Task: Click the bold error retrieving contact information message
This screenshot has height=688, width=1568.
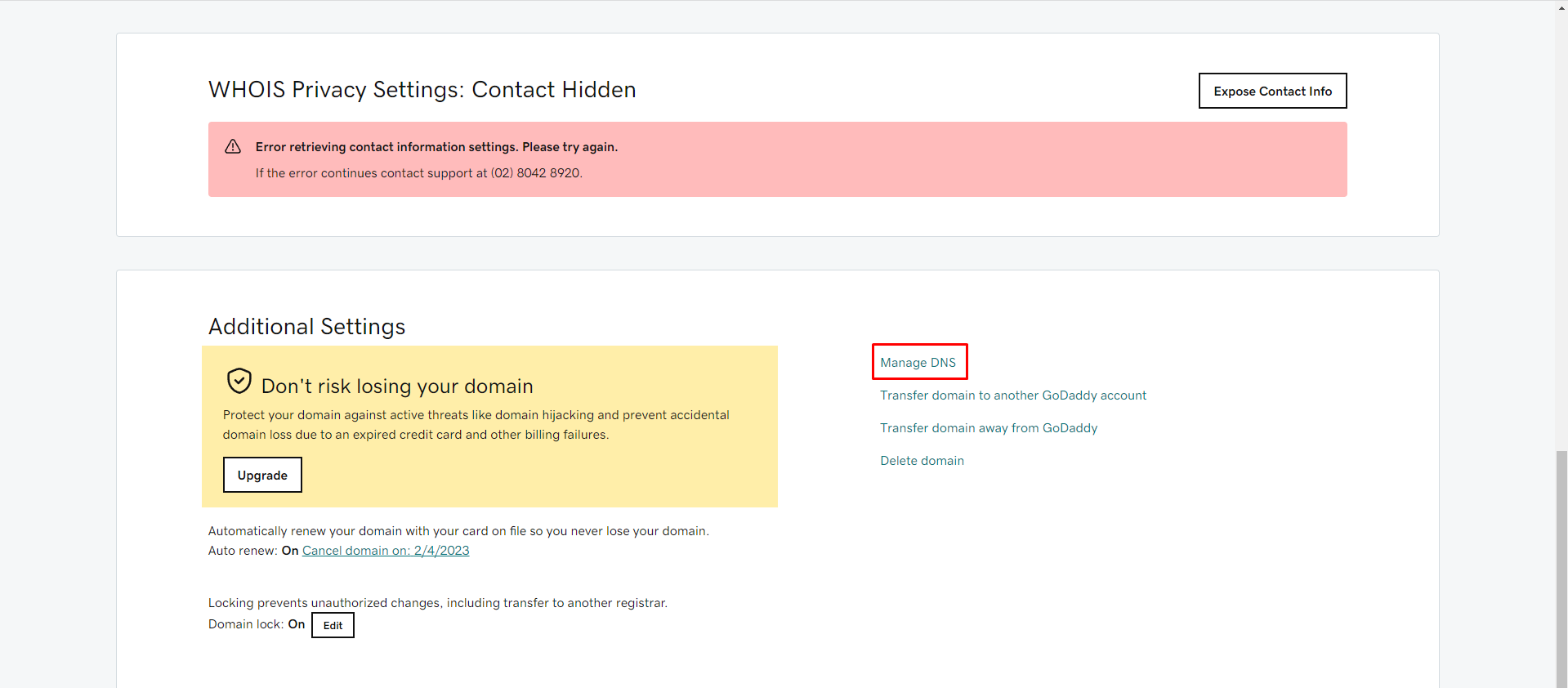Action: click(x=436, y=147)
